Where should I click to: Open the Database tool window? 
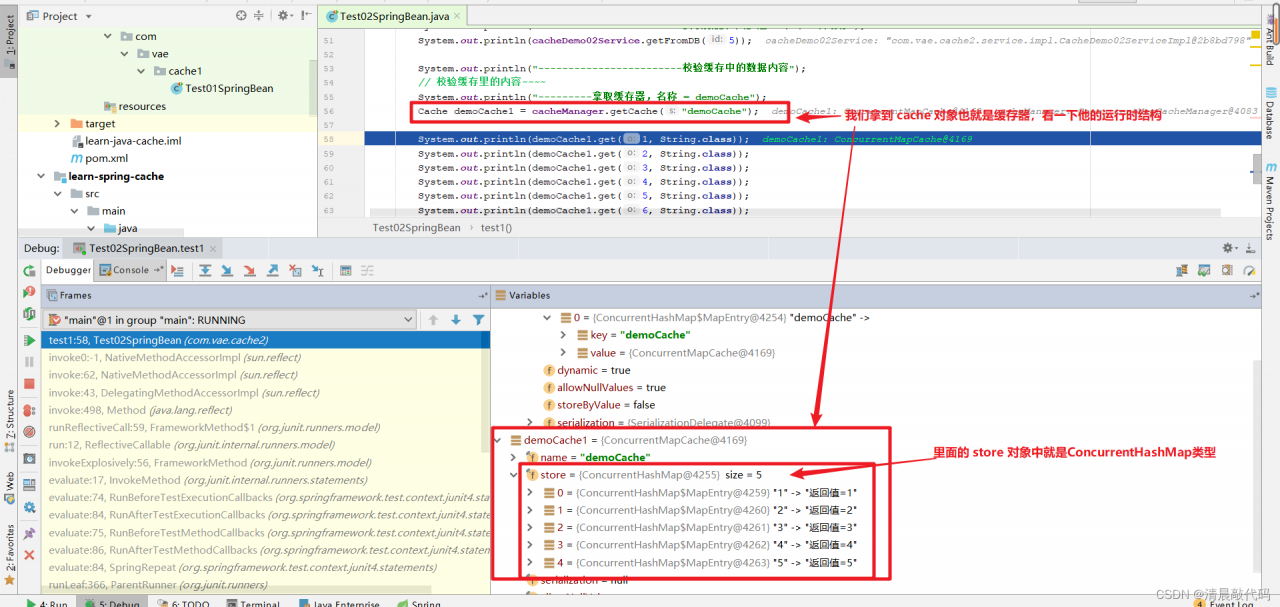tap(1269, 112)
